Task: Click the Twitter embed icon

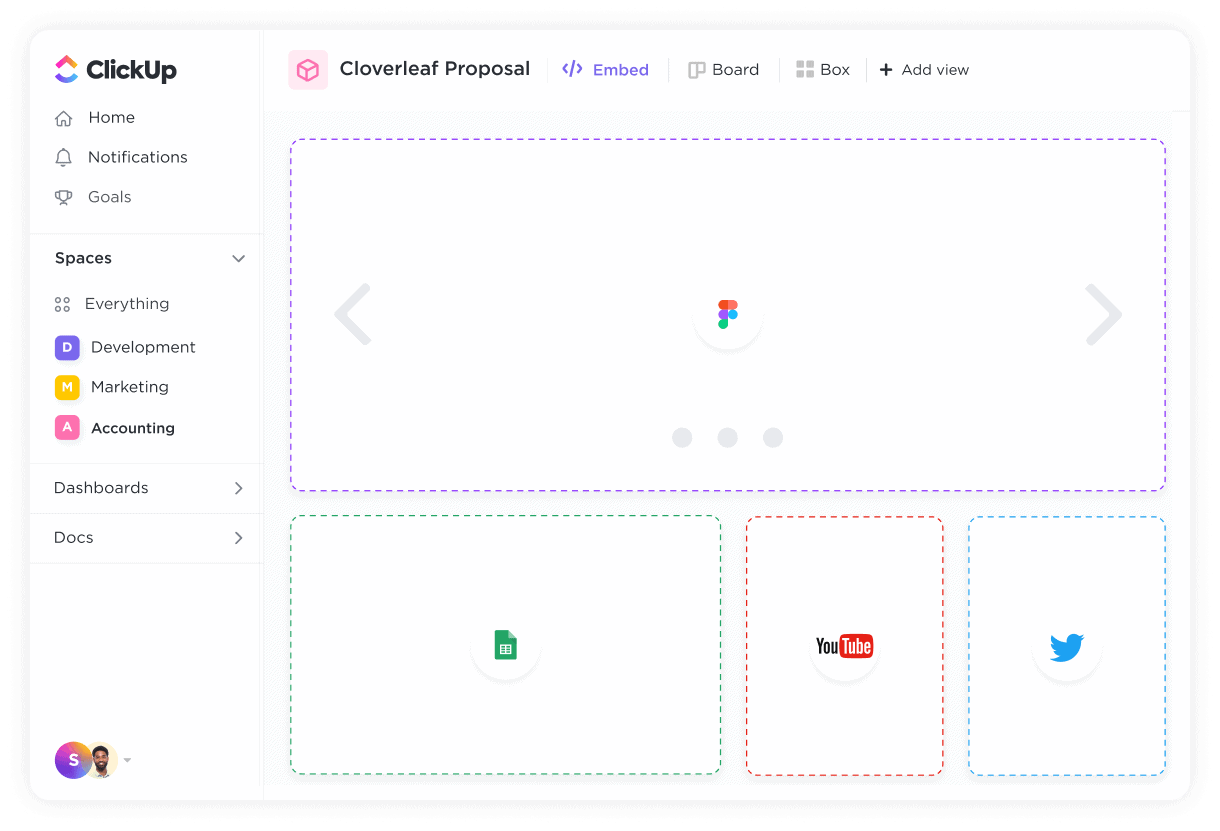Action: click(1067, 647)
